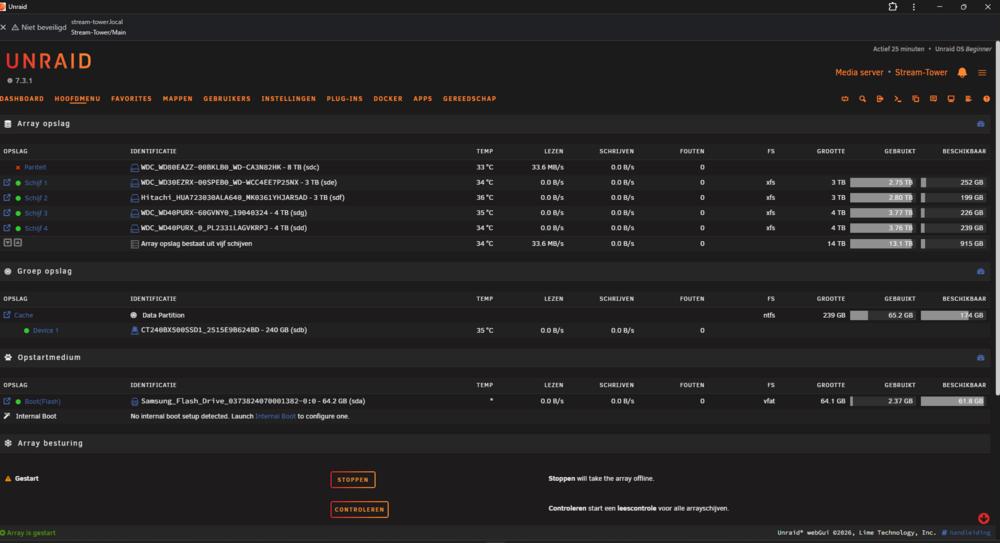Toggle Device 1 green status indicator
This screenshot has width=1000, height=543.
pos(26,331)
